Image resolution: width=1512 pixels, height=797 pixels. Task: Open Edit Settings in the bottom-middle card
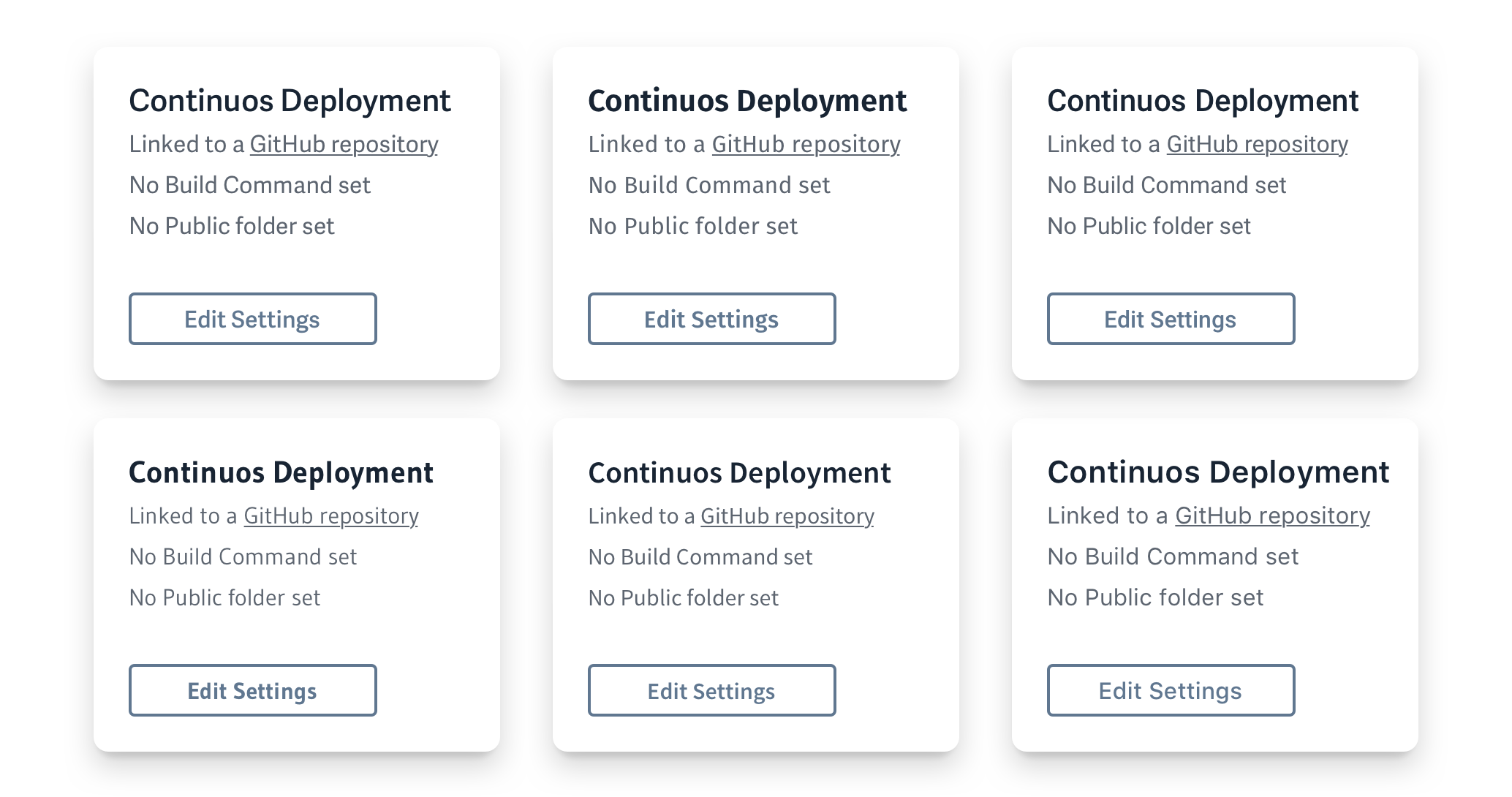[x=711, y=690]
